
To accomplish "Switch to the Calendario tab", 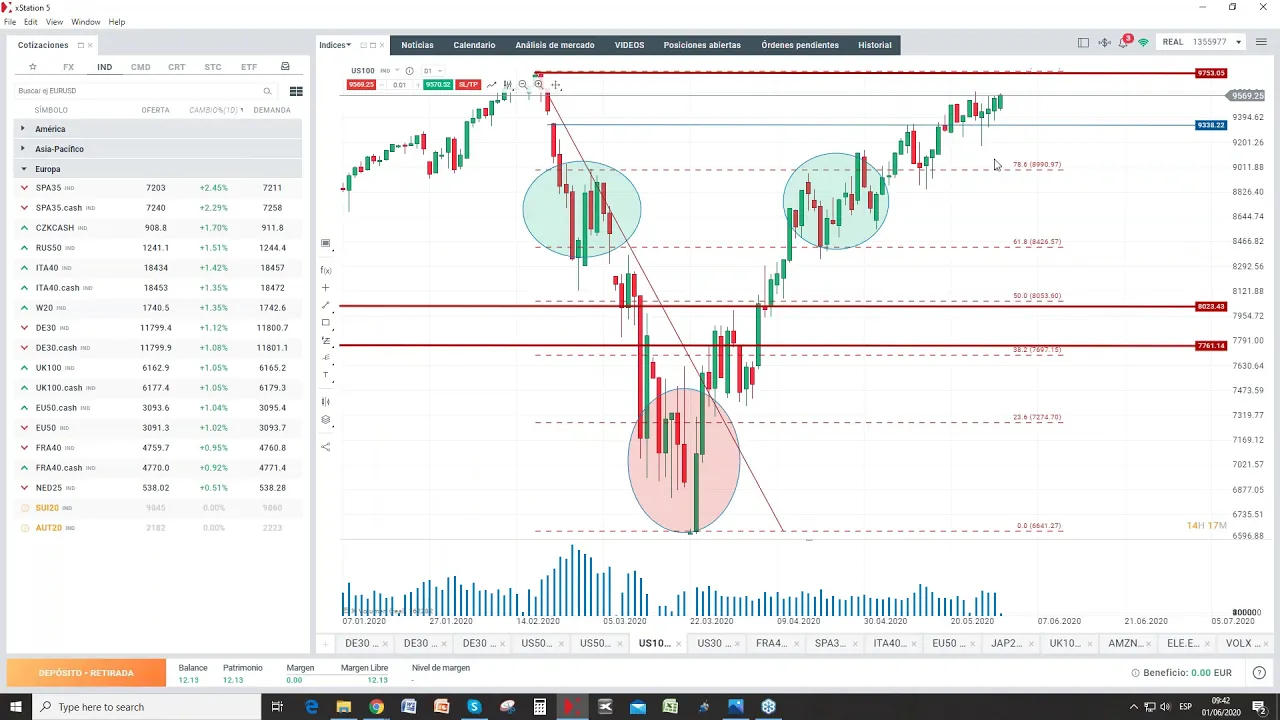I will (x=474, y=45).
